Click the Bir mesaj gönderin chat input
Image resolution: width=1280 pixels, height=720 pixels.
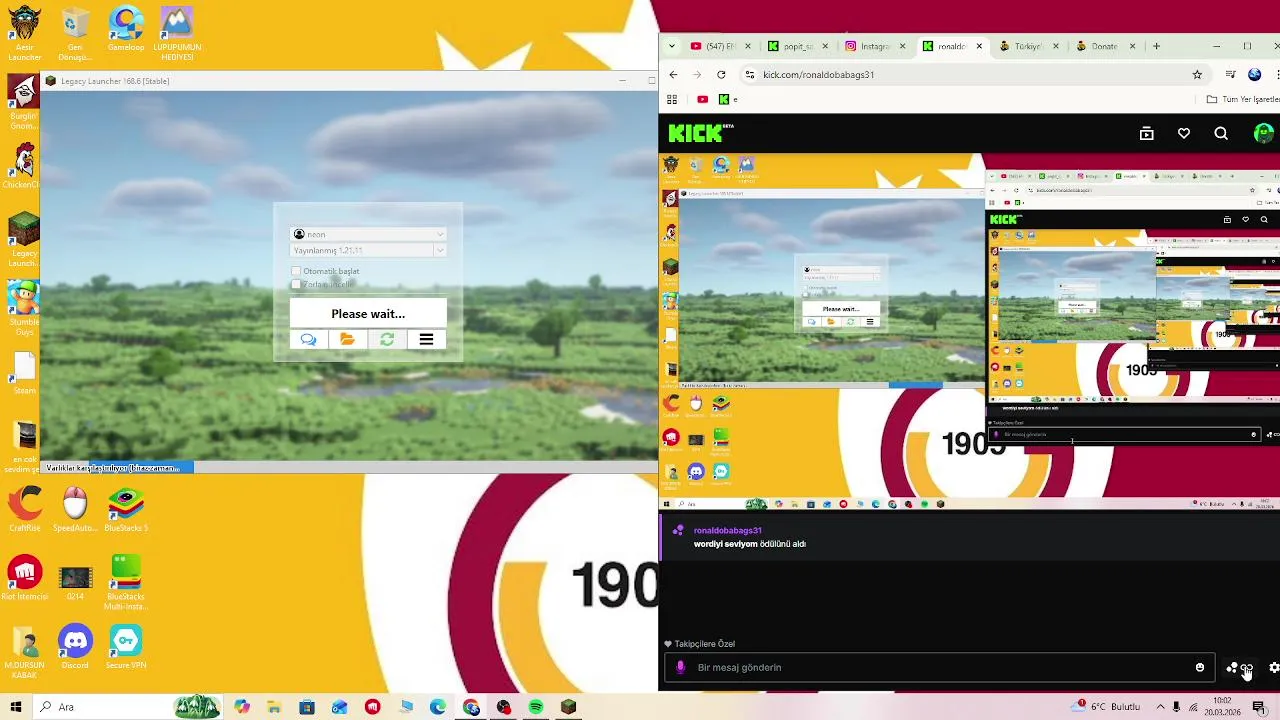point(940,667)
